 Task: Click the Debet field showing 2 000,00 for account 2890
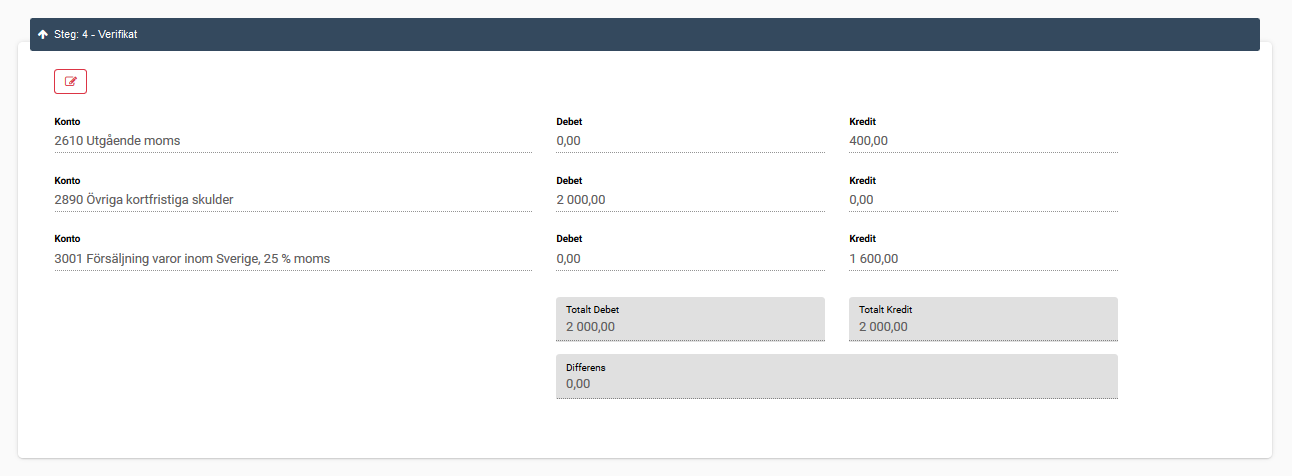pos(690,200)
